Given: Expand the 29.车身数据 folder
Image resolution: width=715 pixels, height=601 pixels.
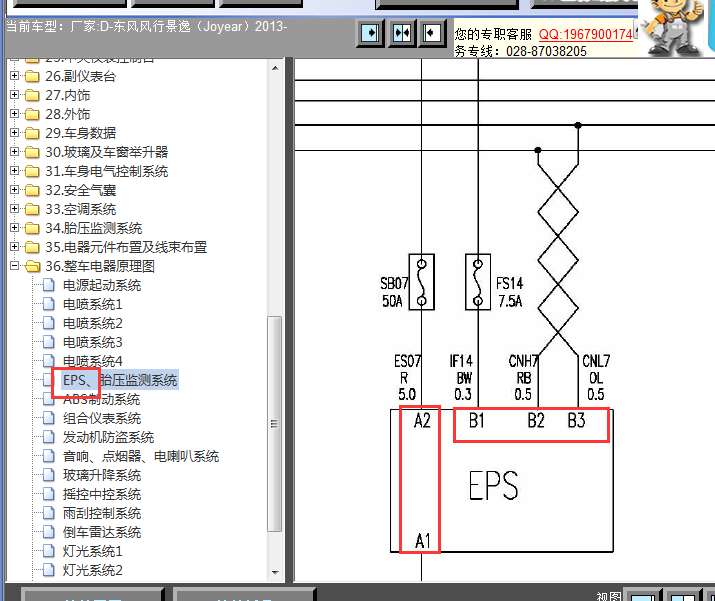Looking at the screenshot, I should (14, 132).
